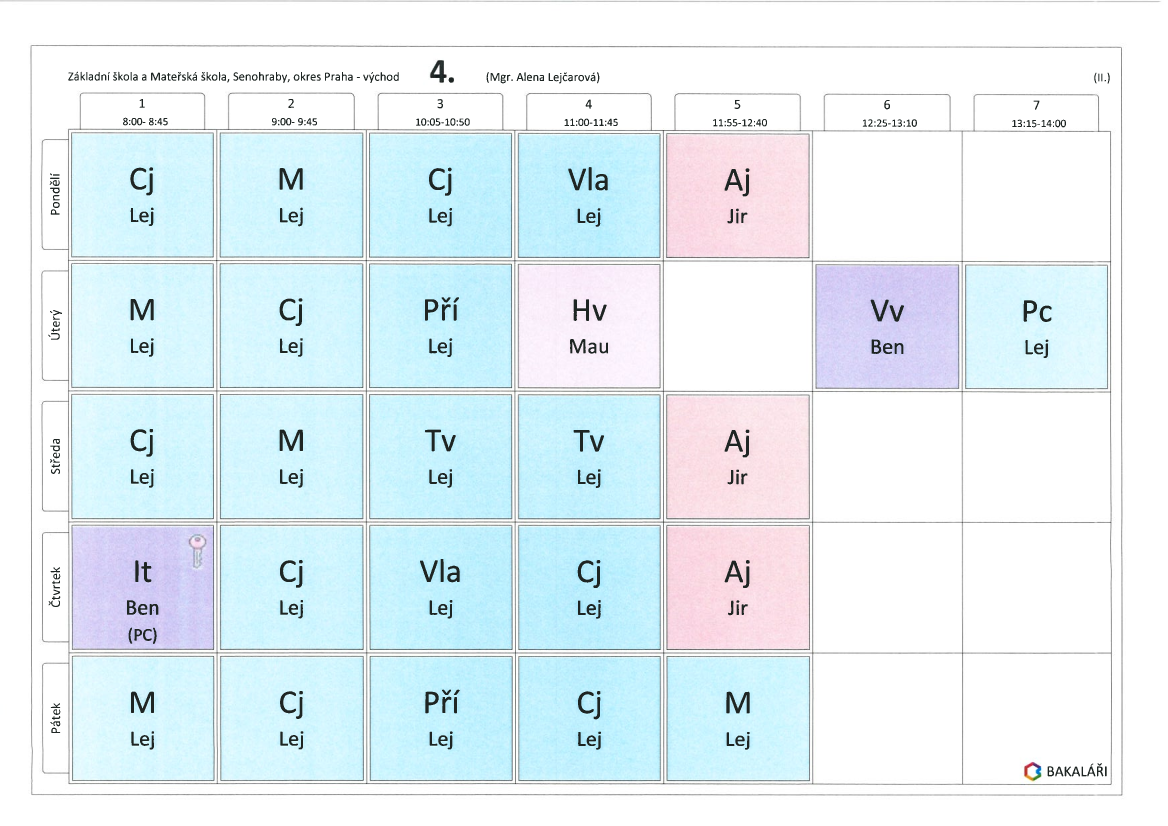Select the Úterý day tab
The image size is (1168, 826).
click(x=55, y=325)
